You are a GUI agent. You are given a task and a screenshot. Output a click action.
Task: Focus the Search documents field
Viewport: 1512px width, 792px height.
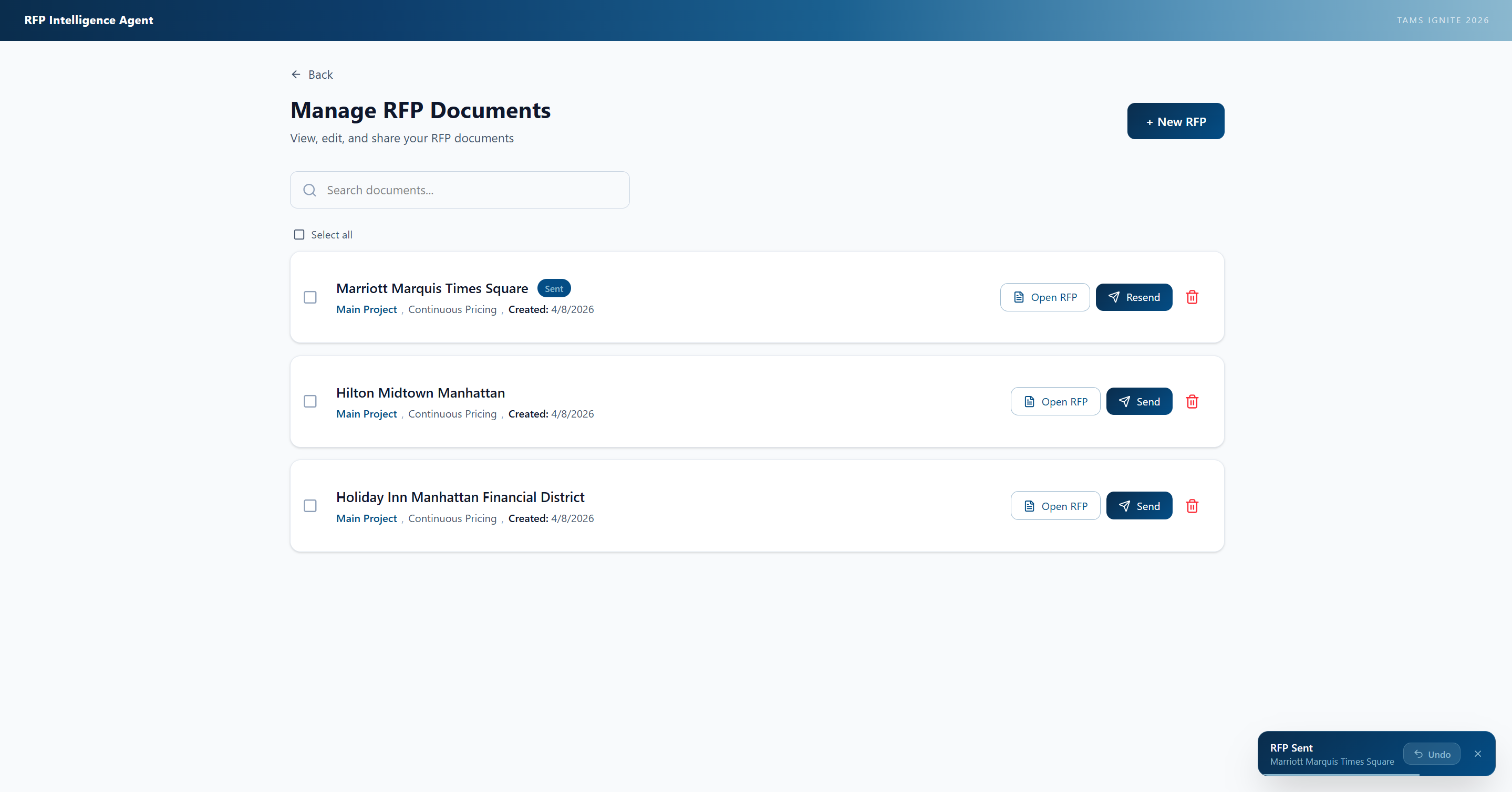460,190
